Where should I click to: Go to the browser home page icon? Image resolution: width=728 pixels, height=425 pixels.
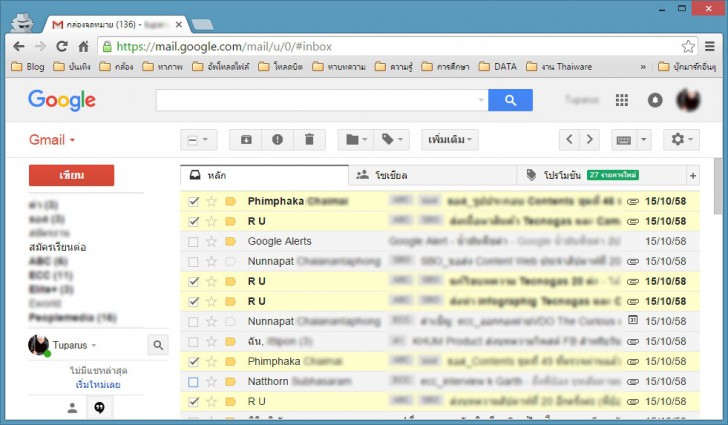click(x=84, y=46)
